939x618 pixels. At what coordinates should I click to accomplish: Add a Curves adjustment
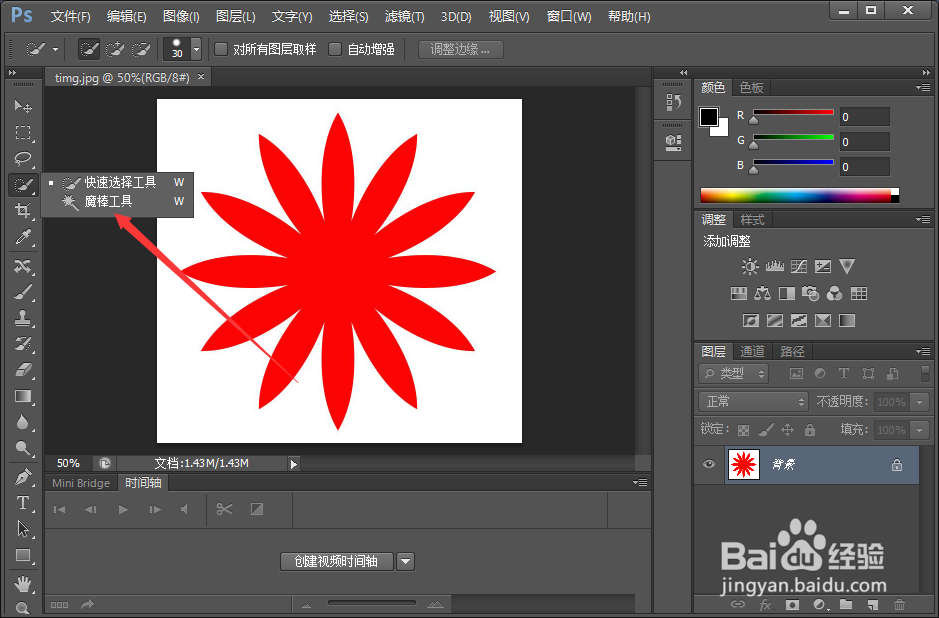(x=799, y=266)
